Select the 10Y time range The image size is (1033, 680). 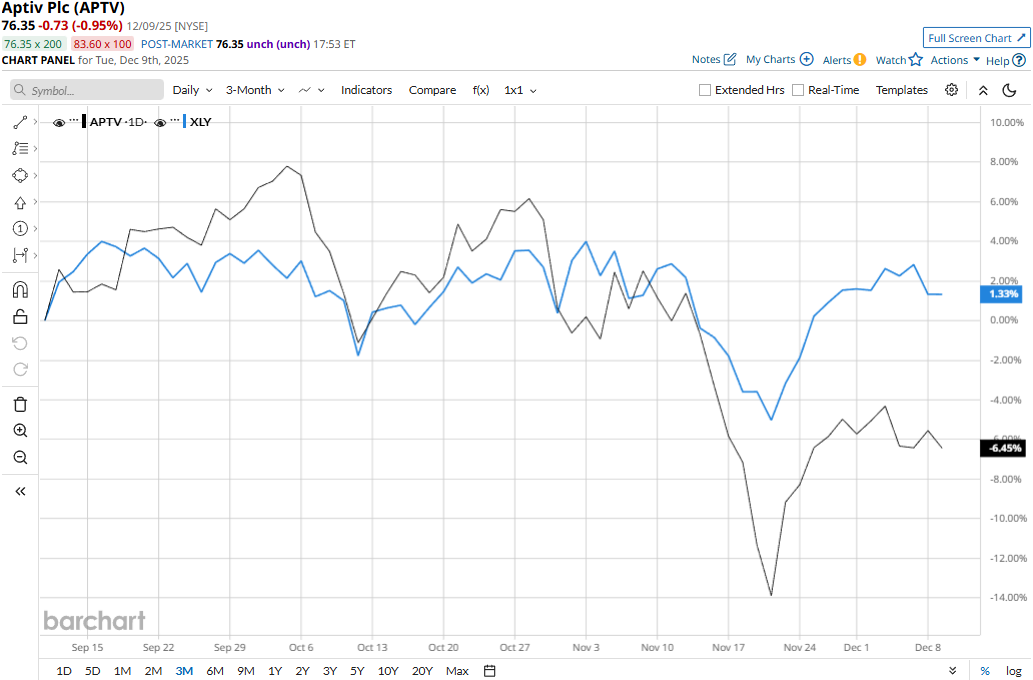coord(388,671)
